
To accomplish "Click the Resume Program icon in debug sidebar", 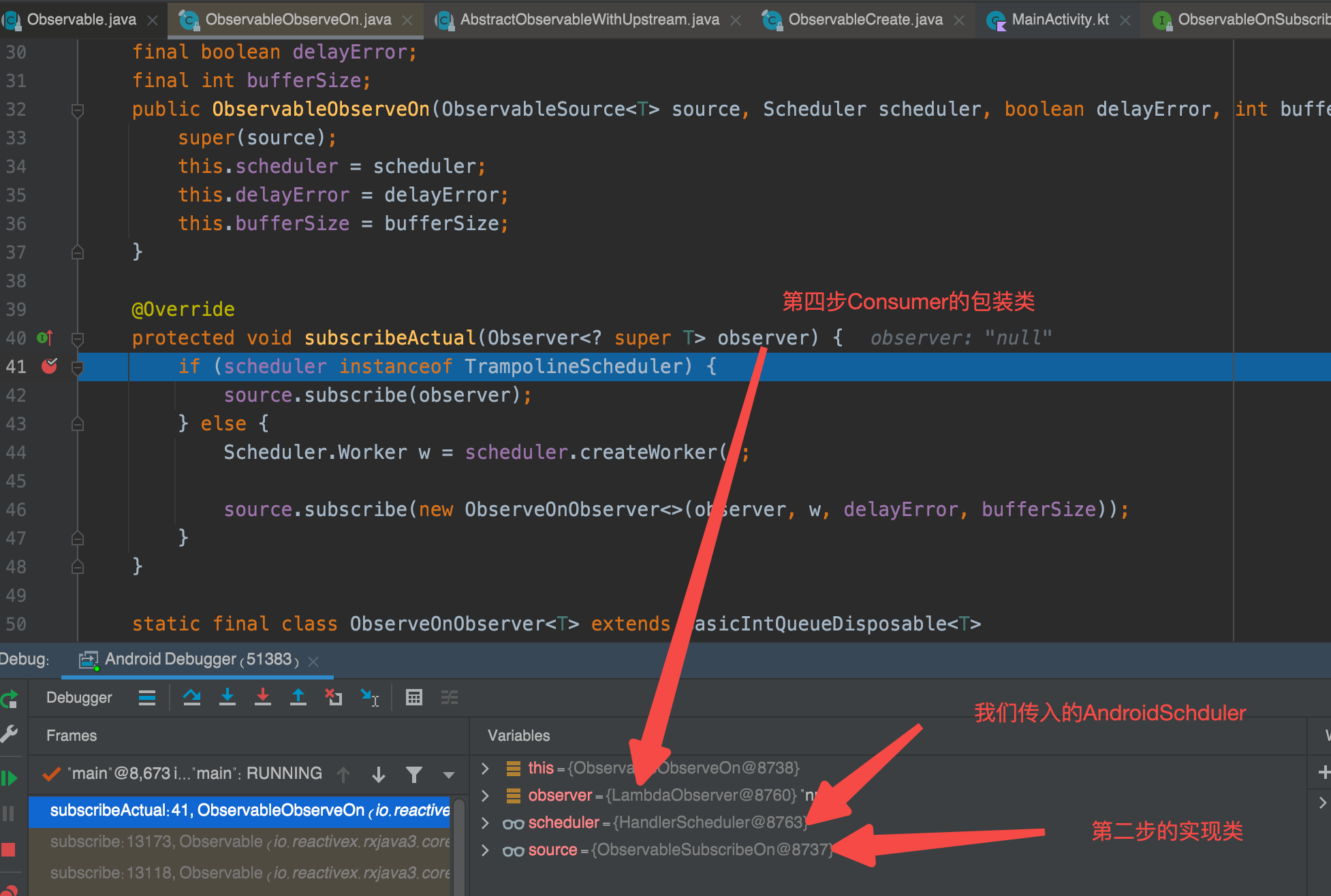I will (10, 777).
